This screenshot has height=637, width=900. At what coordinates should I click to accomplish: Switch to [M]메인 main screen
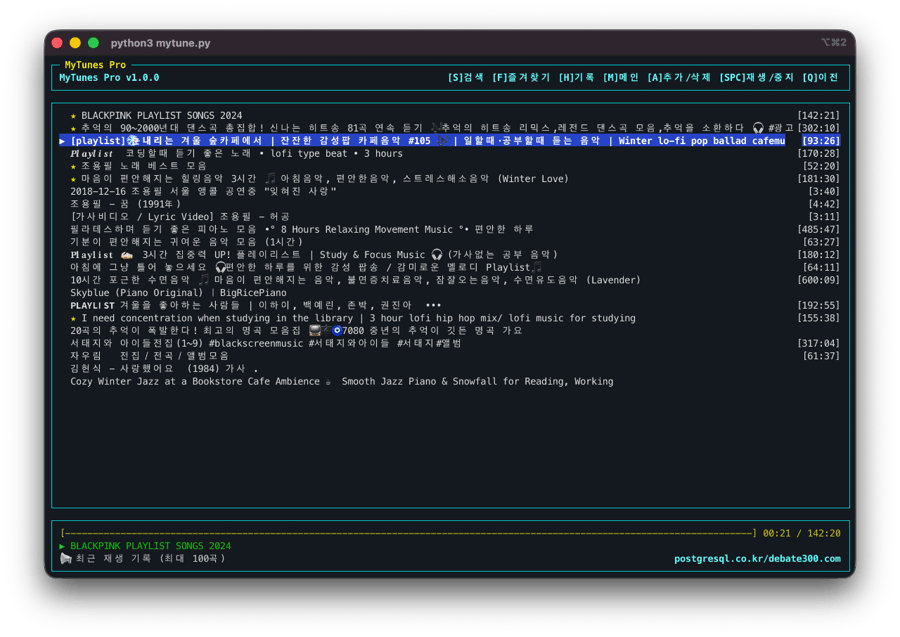point(623,77)
